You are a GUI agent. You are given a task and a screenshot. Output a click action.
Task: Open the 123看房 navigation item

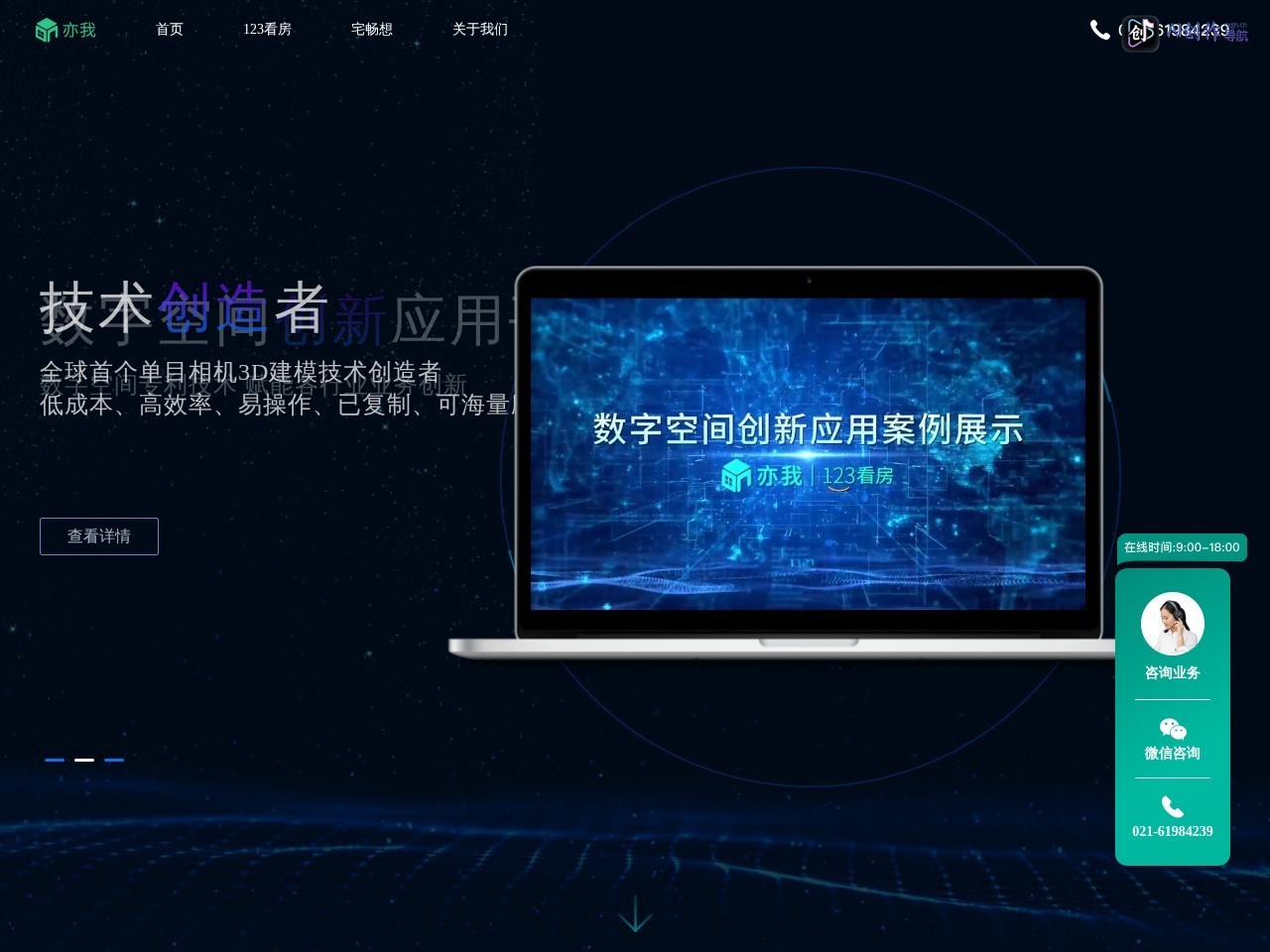tap(267, 30)
